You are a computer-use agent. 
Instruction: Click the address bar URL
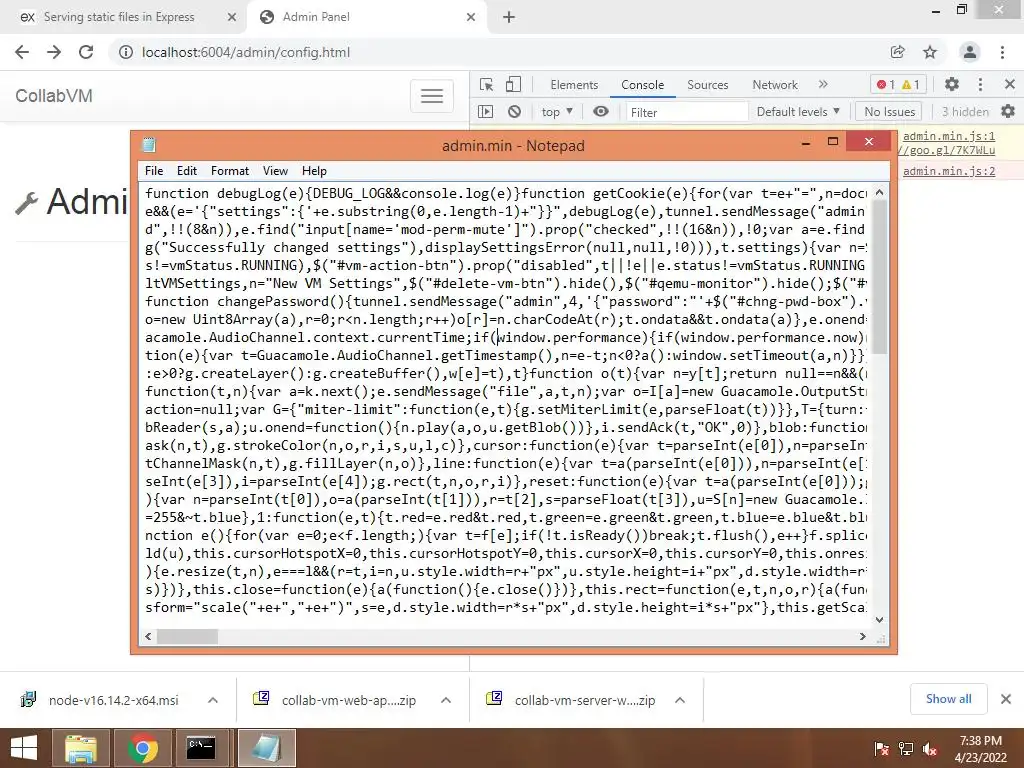246,52
